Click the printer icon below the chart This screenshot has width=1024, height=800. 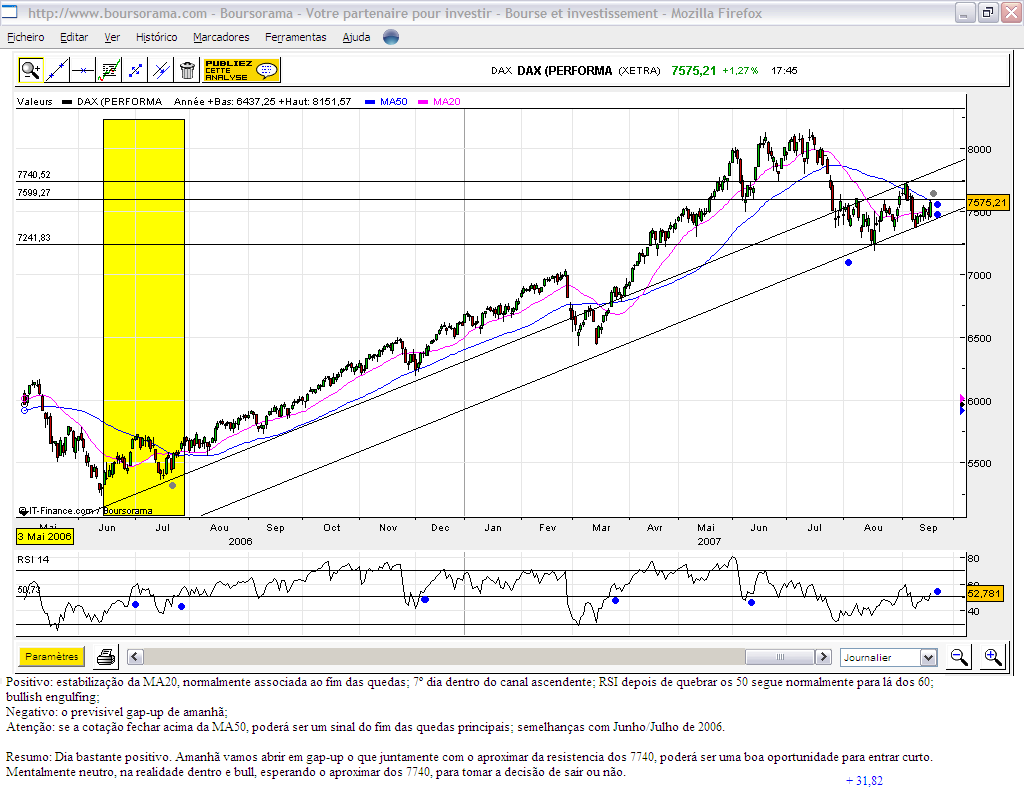click(106, 656)
